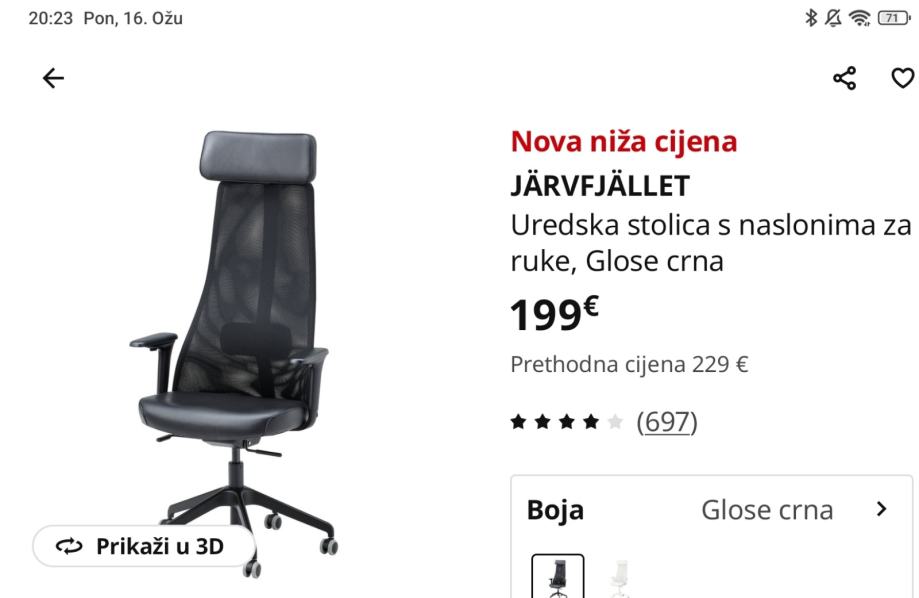
Task: Tap the muted notifications bell icon
Action: pos(833,18)
